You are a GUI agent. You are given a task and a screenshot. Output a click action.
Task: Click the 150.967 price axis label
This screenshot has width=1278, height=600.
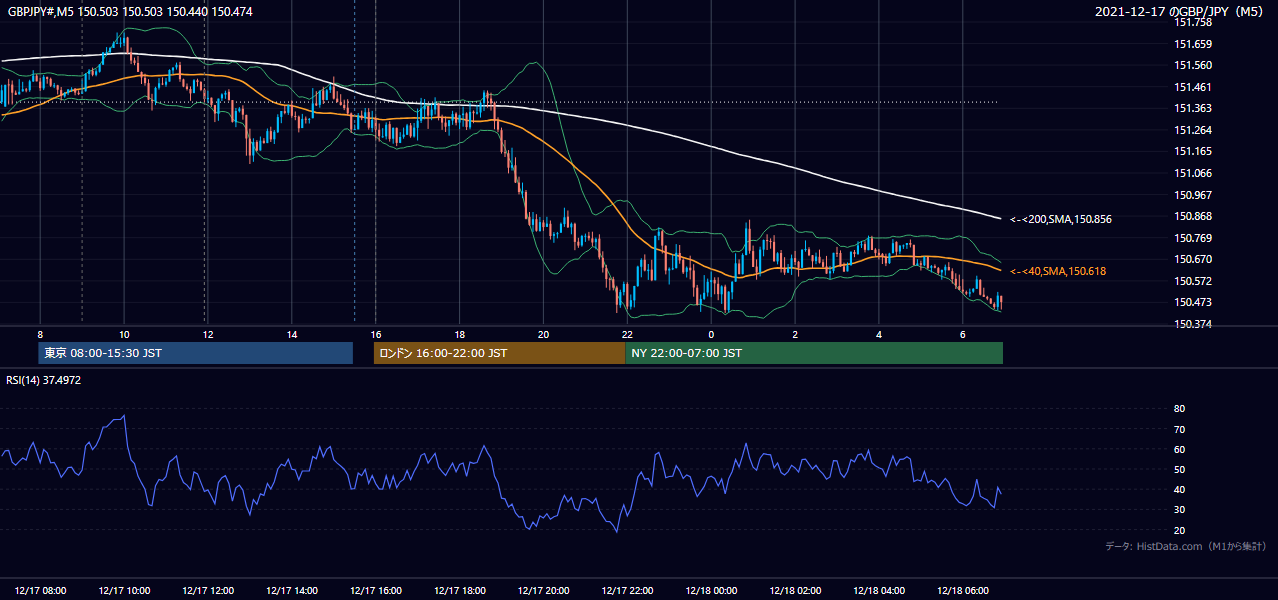tap(1193, 195)
